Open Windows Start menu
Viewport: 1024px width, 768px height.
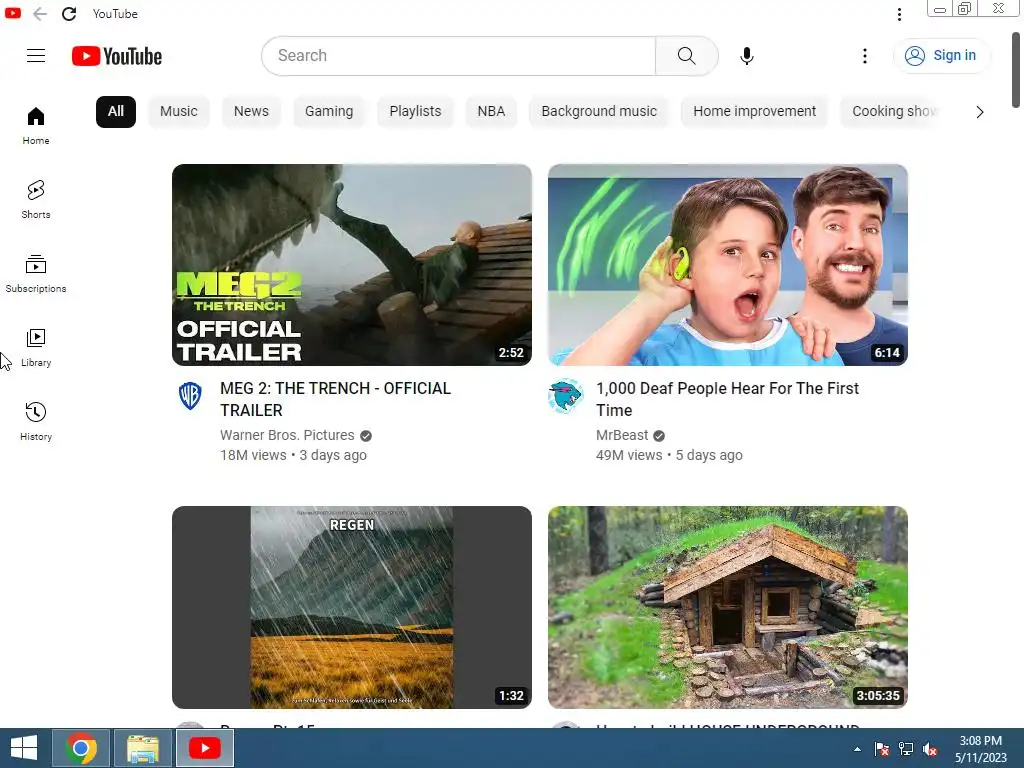[24, 748]
